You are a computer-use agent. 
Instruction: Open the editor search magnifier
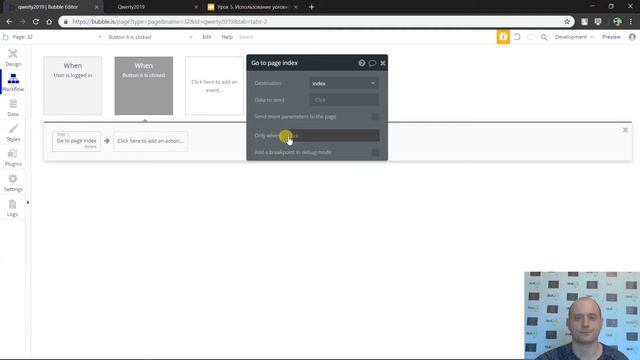(x=544, y=37)
